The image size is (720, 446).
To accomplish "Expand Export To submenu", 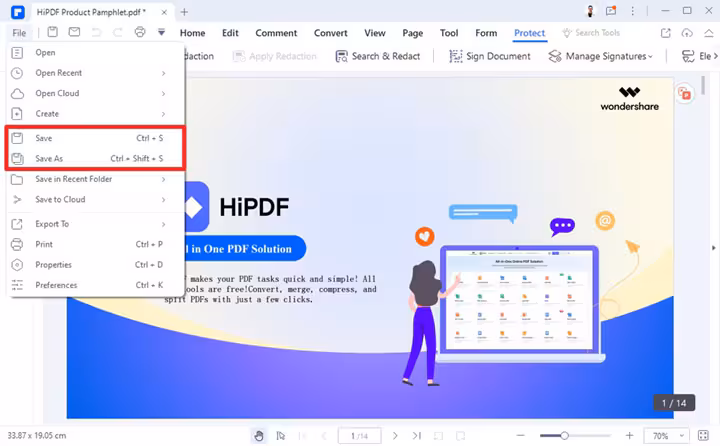I will coord(95,224).
